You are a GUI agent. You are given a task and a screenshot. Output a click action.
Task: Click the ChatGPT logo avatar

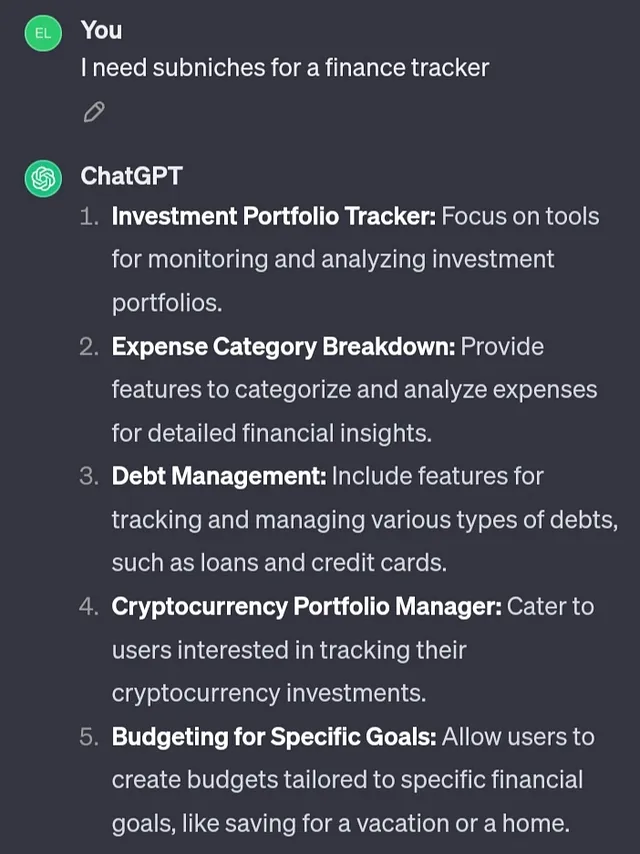tap(43, 178)
